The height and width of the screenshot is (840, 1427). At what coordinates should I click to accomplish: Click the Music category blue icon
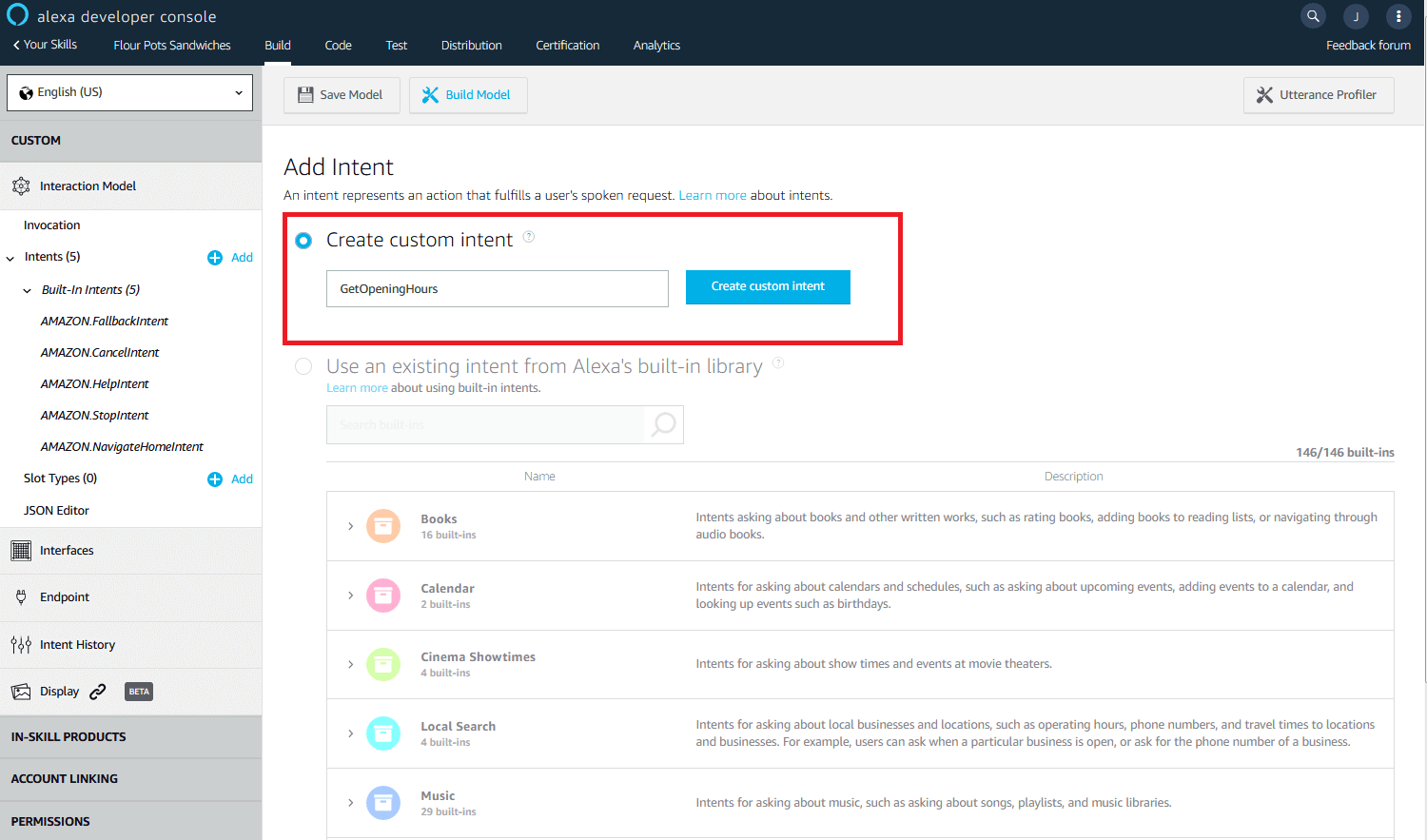tap(383, 803)
